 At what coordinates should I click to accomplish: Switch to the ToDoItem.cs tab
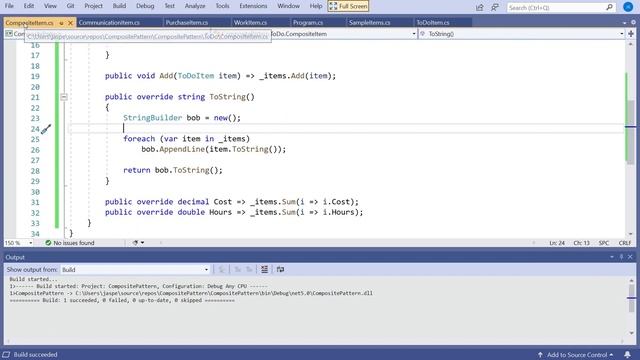tap(433, 22)
